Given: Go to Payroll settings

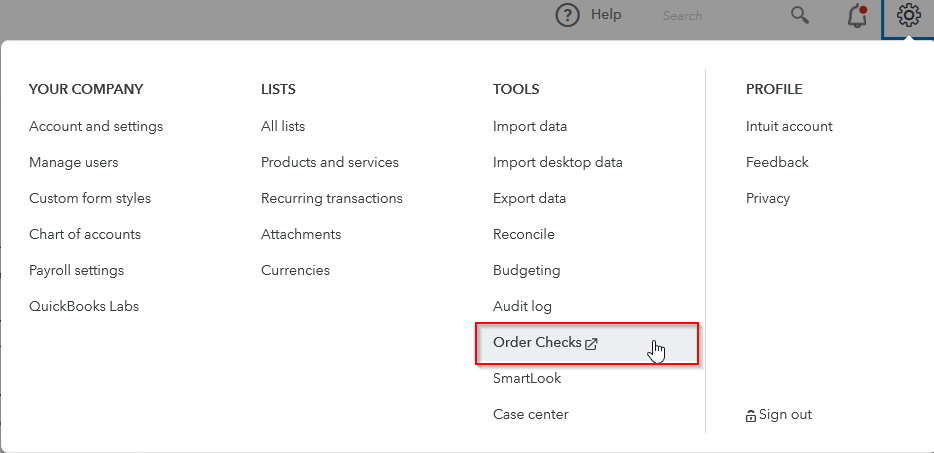Looking at the screenshot, I should pos(77,270).
